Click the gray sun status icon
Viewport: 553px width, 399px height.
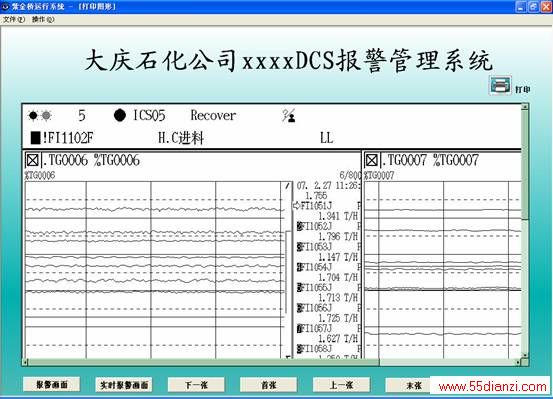click(47, 115)
